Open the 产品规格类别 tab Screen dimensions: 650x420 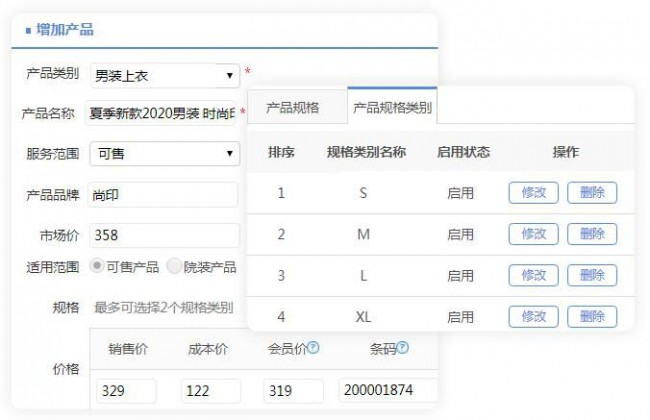(x=392, y=108)
